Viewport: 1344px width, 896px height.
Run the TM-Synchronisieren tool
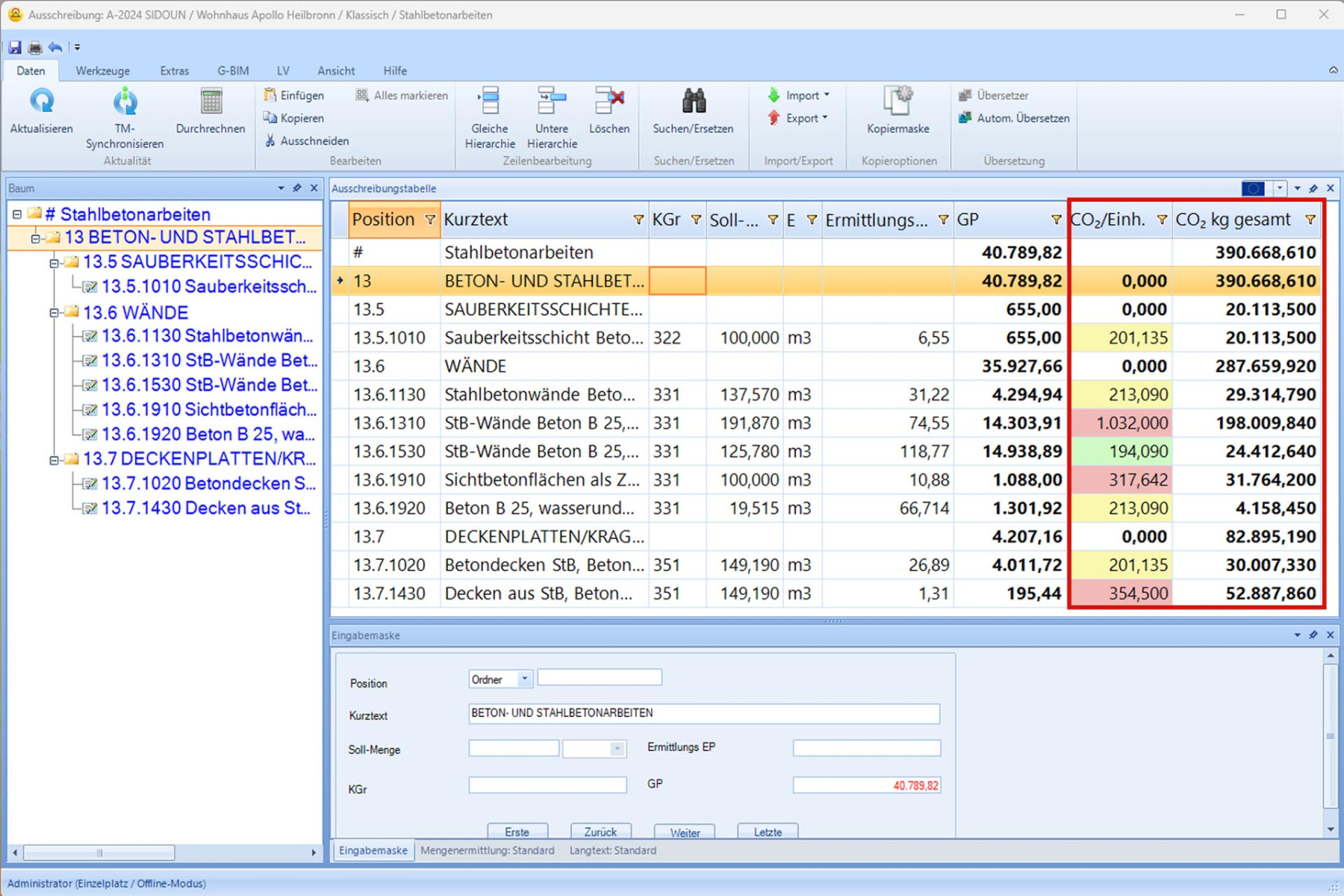click(125, 102)
